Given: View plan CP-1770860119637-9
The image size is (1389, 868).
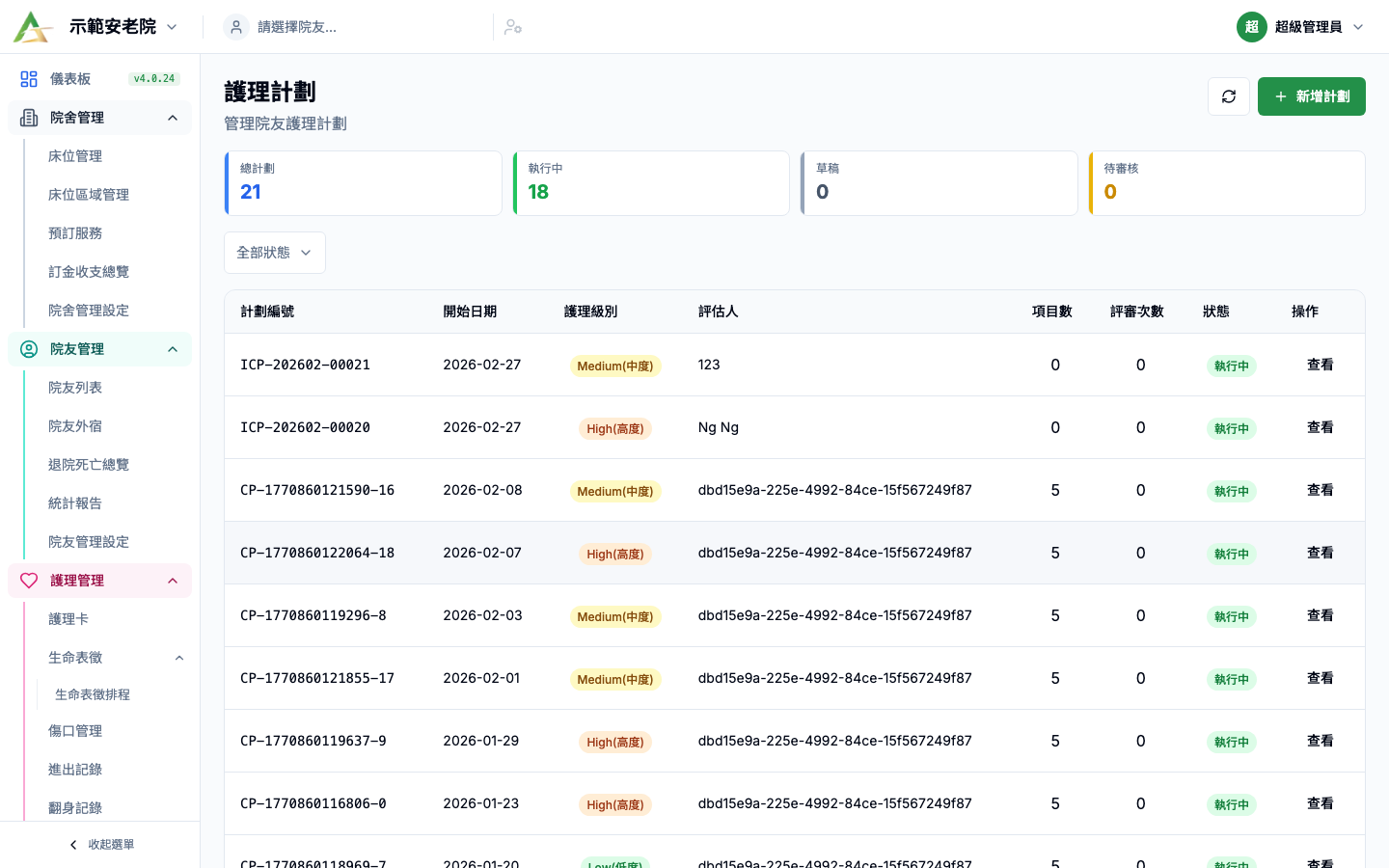Looking at the screenshot, I should pos(1320,741).
